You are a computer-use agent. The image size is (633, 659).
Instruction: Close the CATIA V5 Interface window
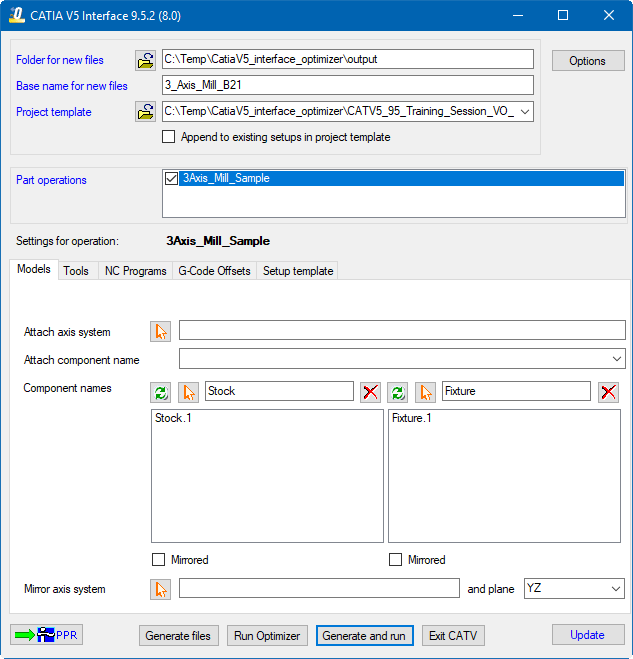pos(609,16)
